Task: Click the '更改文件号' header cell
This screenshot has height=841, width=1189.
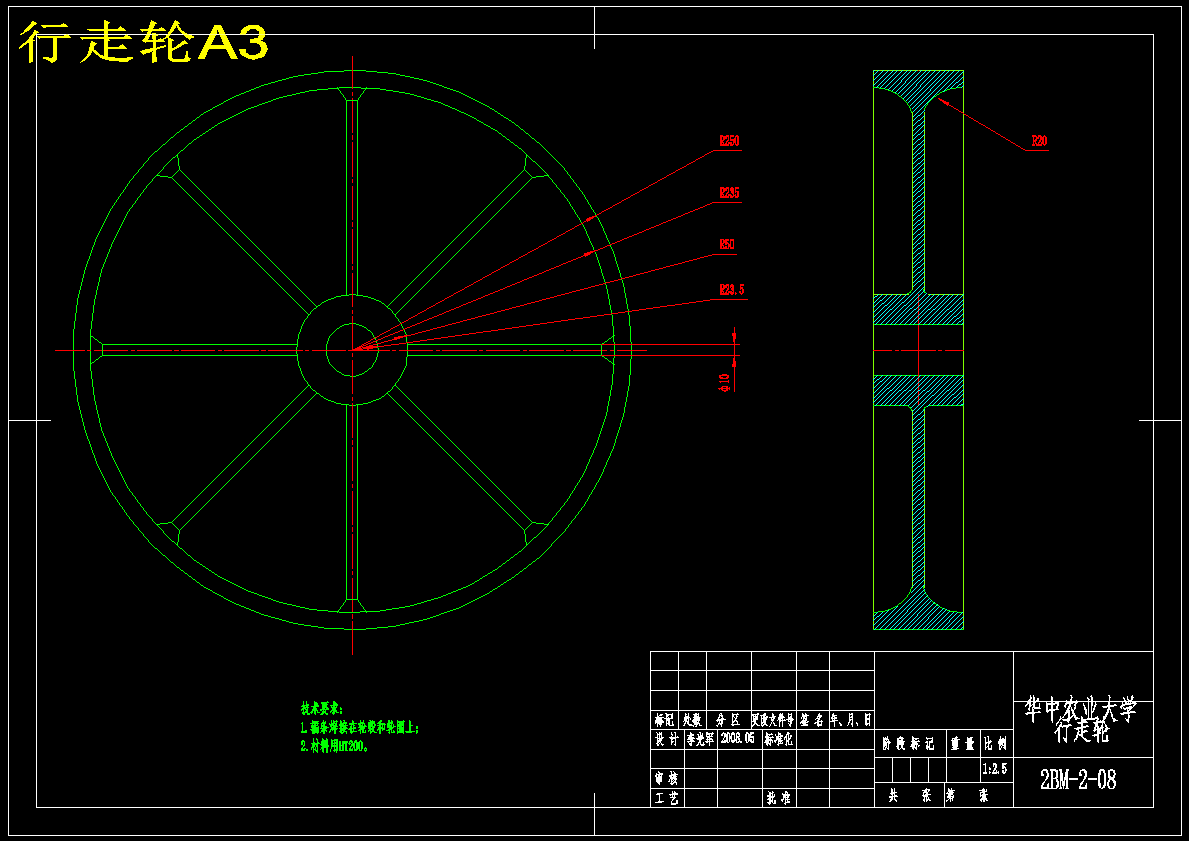Action: coord(773,720)
